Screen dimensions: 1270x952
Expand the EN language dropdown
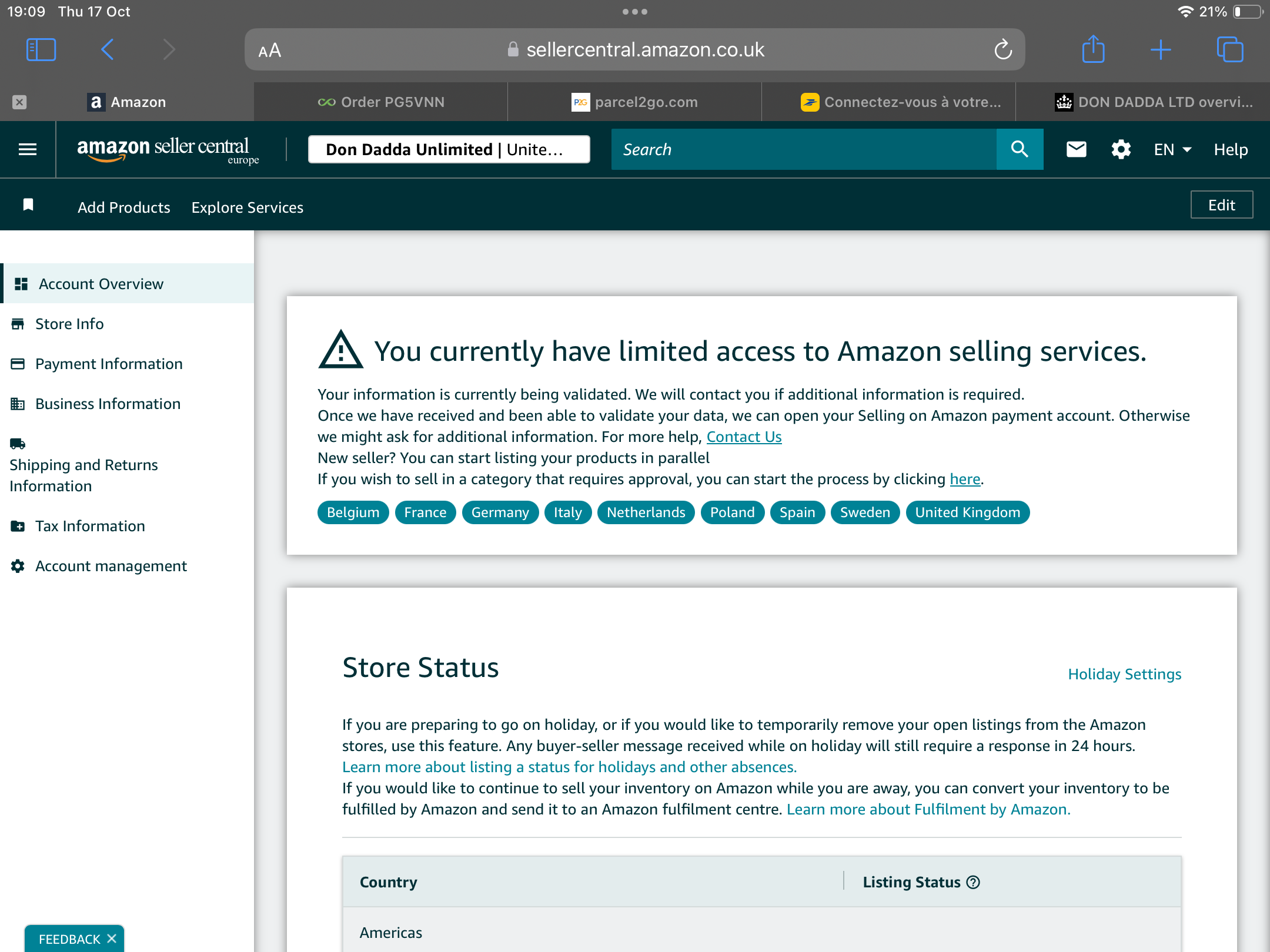pos(1172,149)
